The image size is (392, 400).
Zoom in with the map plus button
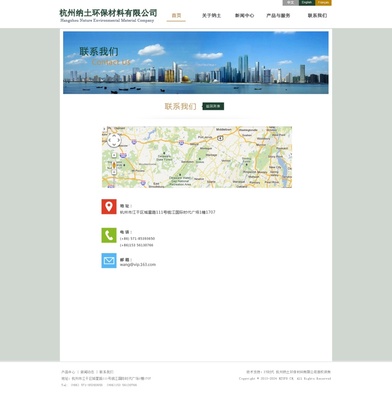point(114,155)
